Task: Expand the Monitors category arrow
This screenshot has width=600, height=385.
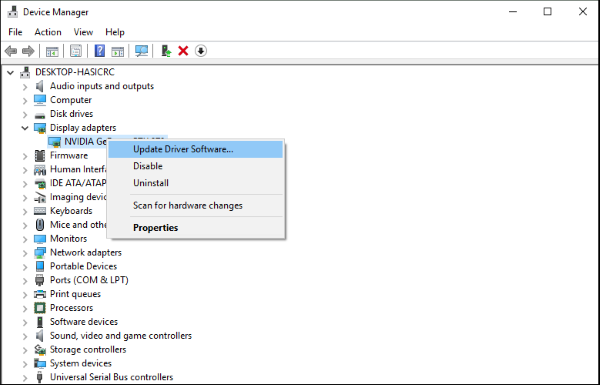Action: (x=25, y=239)
